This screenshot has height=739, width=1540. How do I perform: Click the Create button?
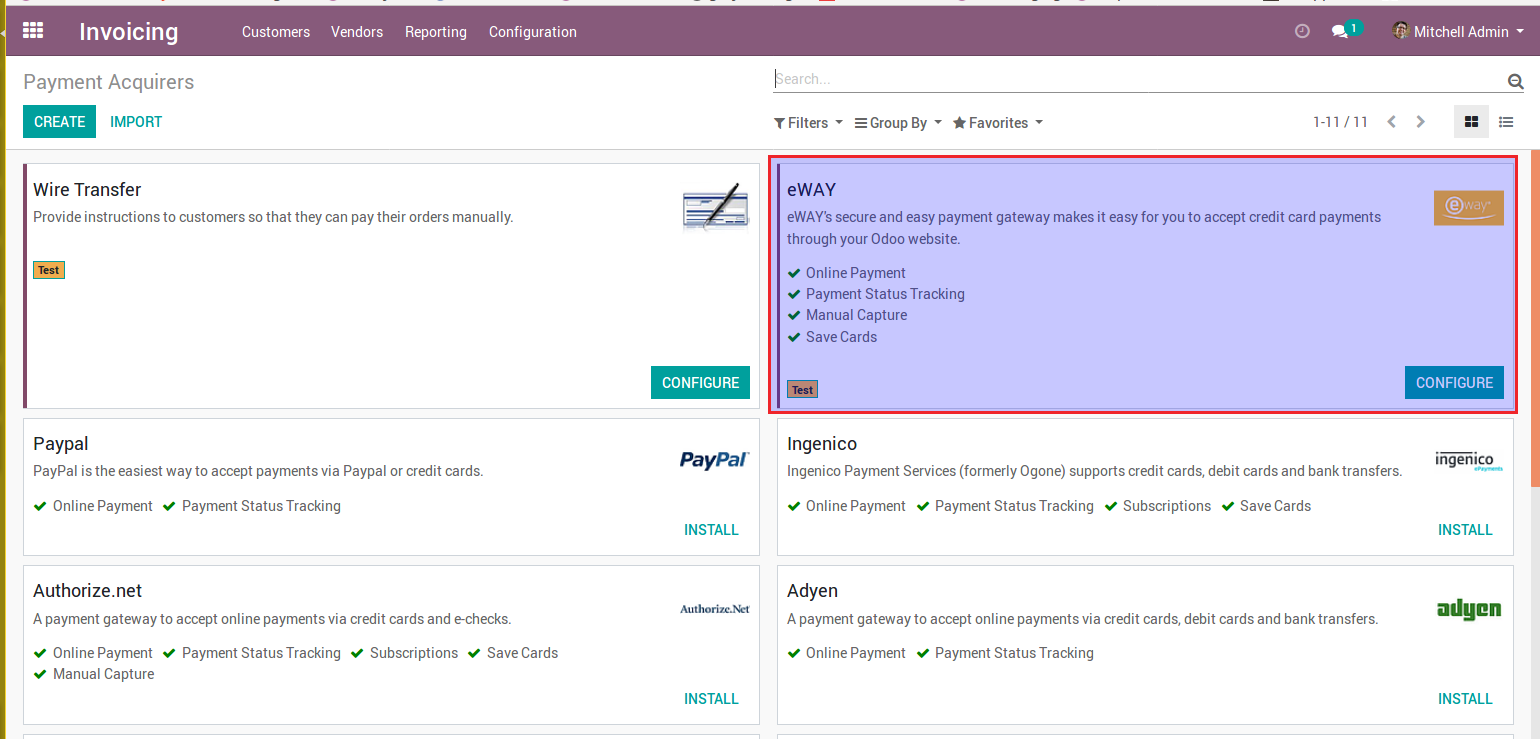pos(60,121)
